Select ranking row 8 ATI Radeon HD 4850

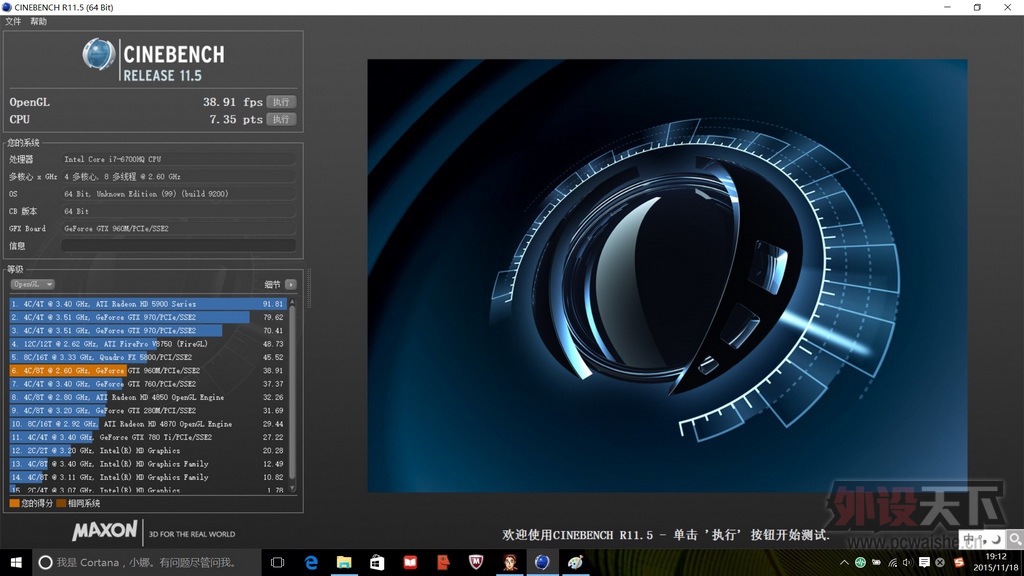pos(148,397)
